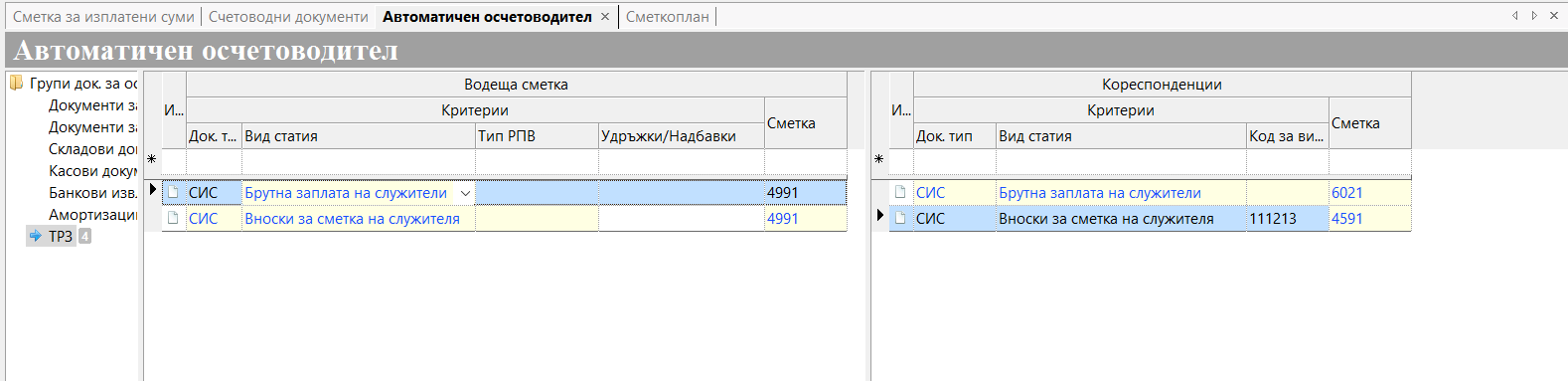
Task: Click Вид статия new-row cell in Водеща сметка
Action: (x=359, y=161)
